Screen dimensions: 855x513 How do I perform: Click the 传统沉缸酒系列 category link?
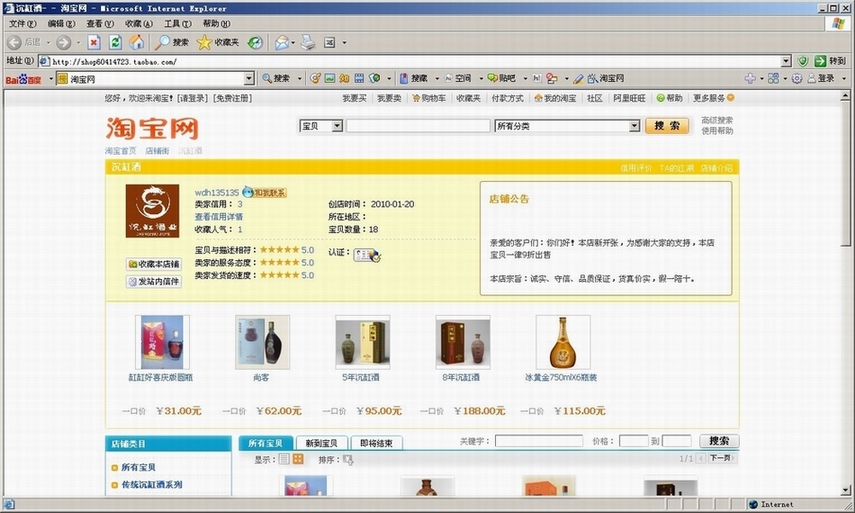(x=152, y=484)
